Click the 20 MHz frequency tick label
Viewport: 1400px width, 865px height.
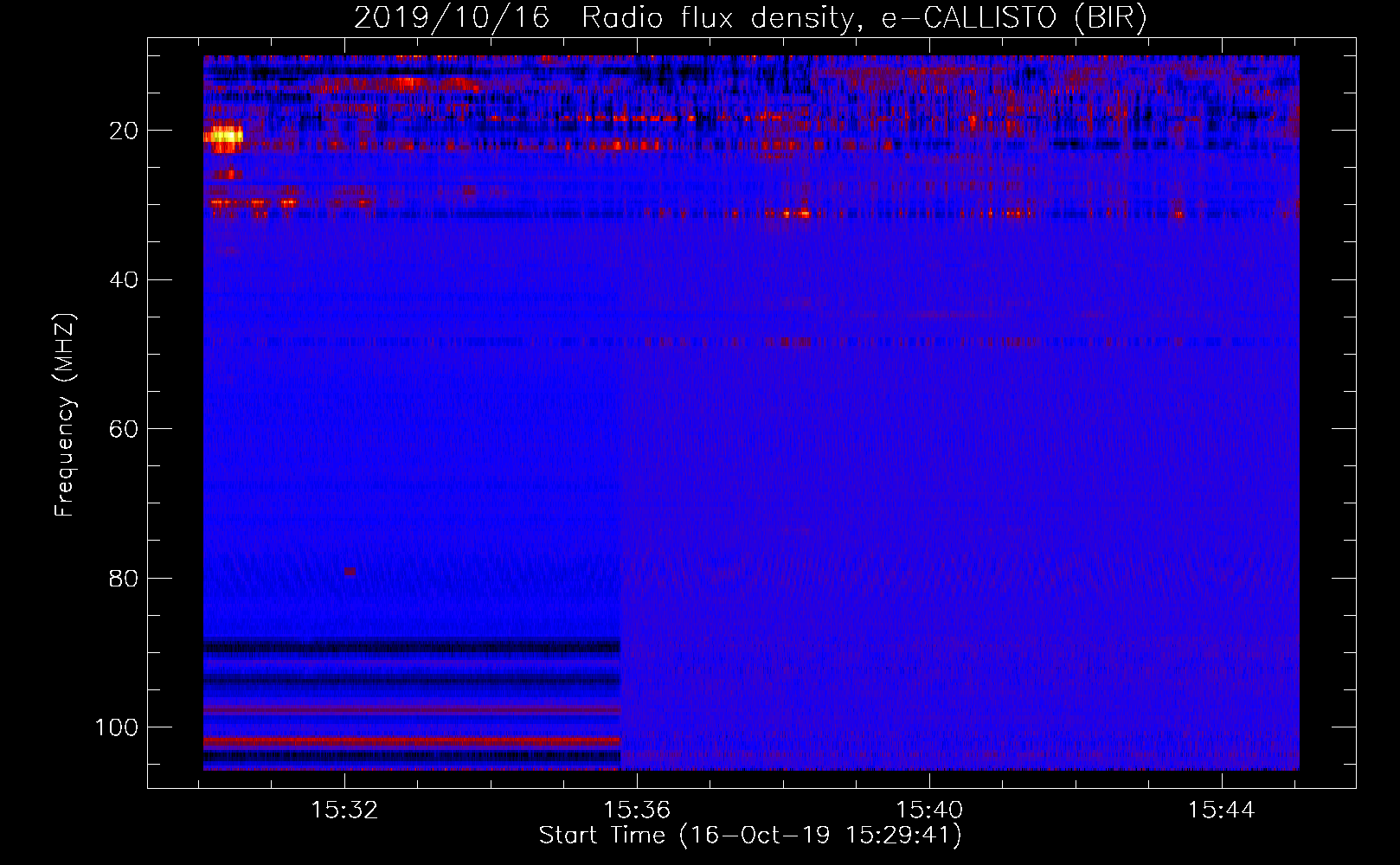pyautogui.click(x=124, y=131)
